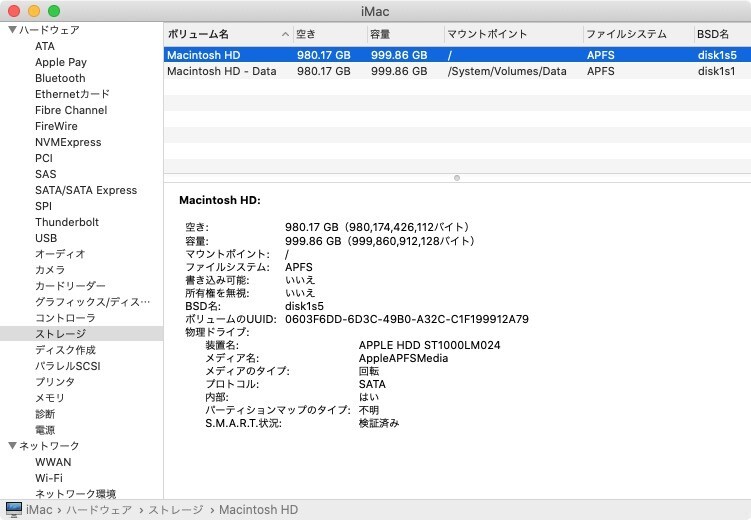The image size is (751, 520).
Task: Show the メモリ (memory) information
Action: [x=50, y=398]
